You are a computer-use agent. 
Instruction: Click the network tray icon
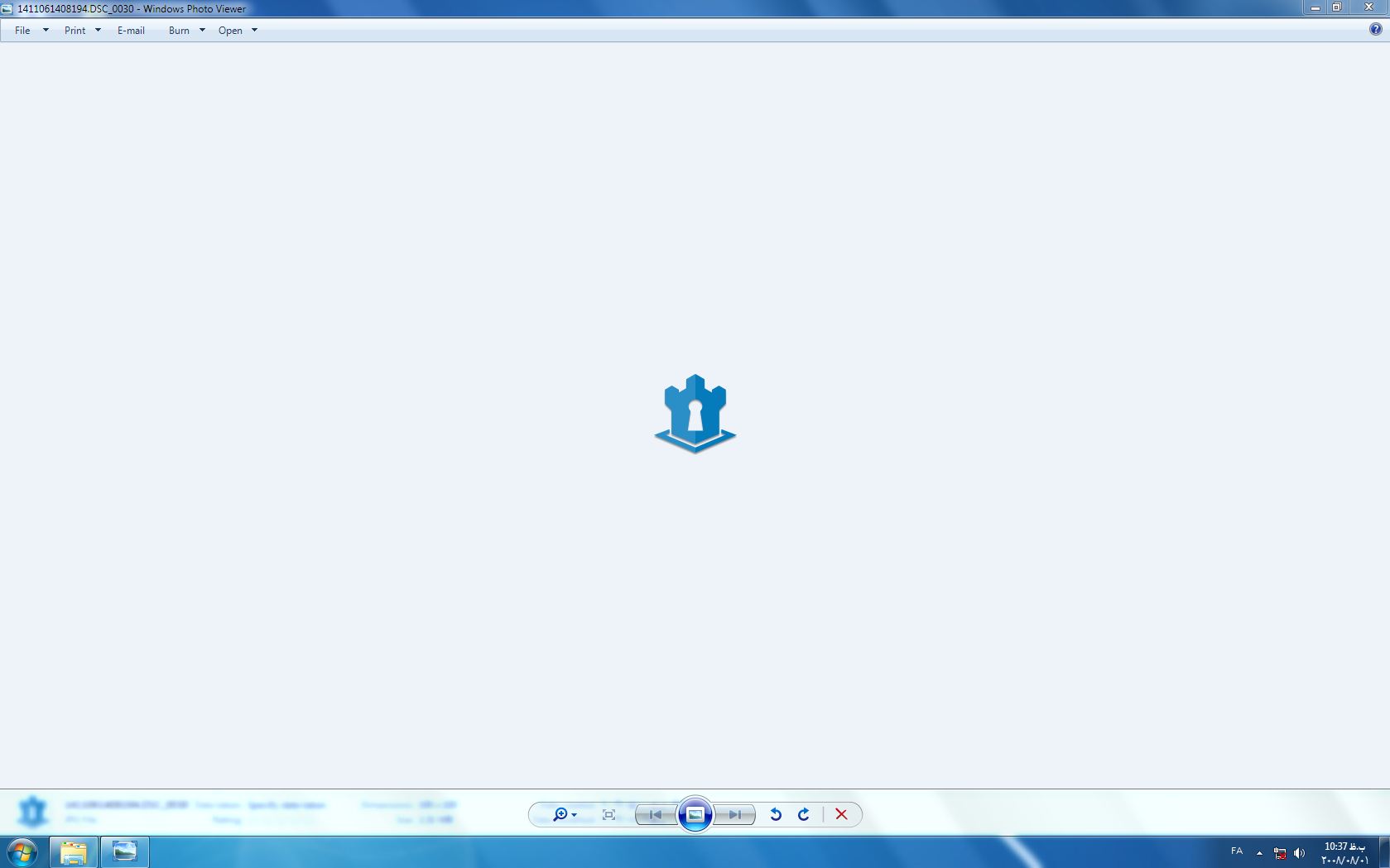(1280, 852)
